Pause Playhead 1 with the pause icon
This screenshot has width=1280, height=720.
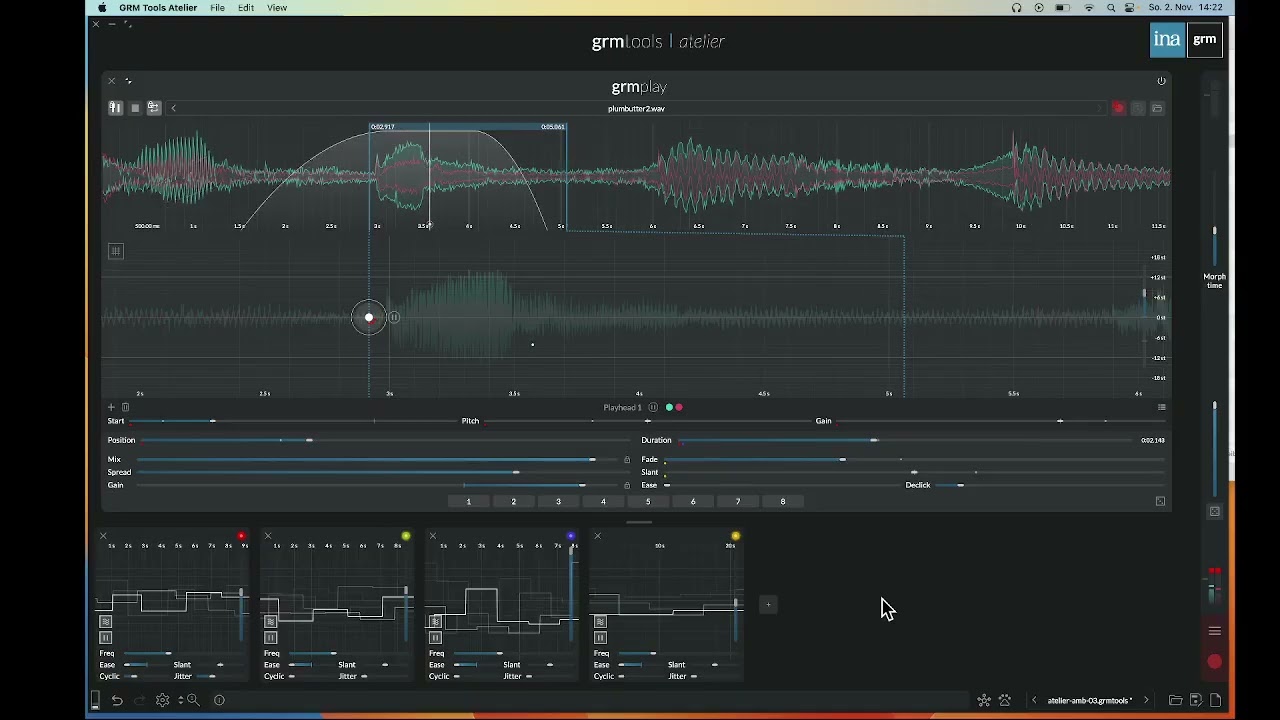(x=653, y=407)
